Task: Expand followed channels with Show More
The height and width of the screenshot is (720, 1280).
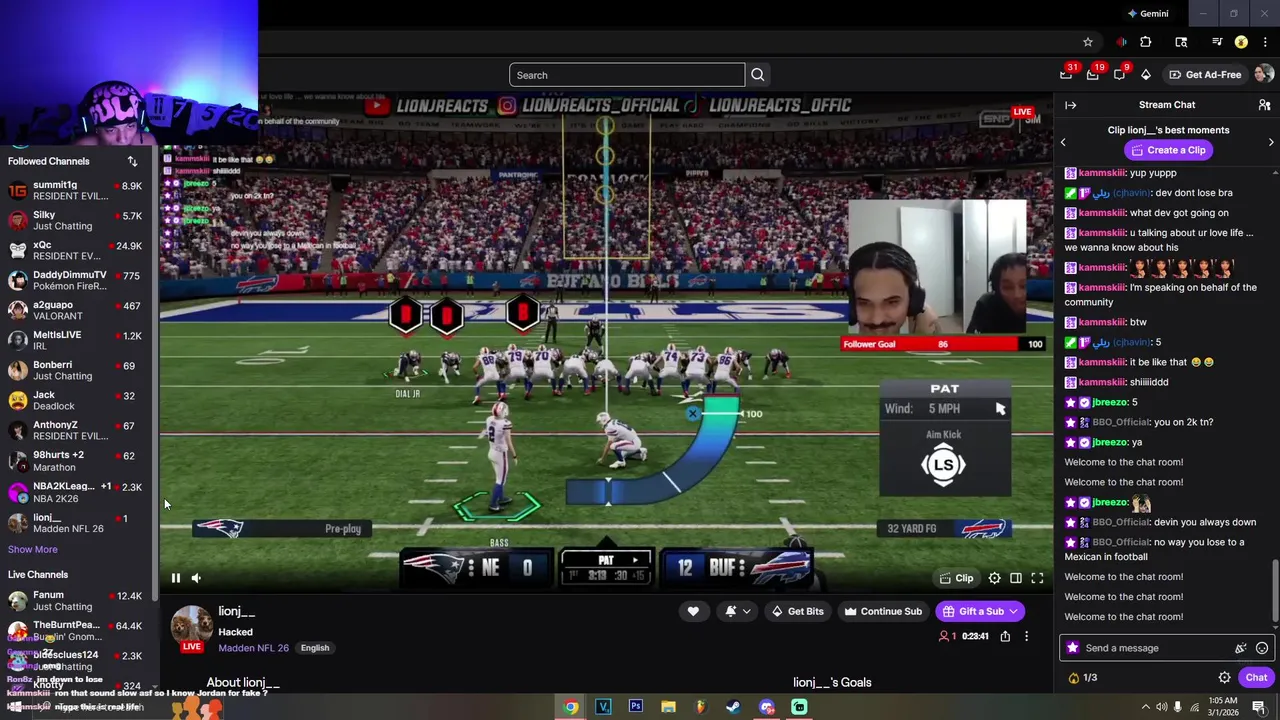Action: 33,549
